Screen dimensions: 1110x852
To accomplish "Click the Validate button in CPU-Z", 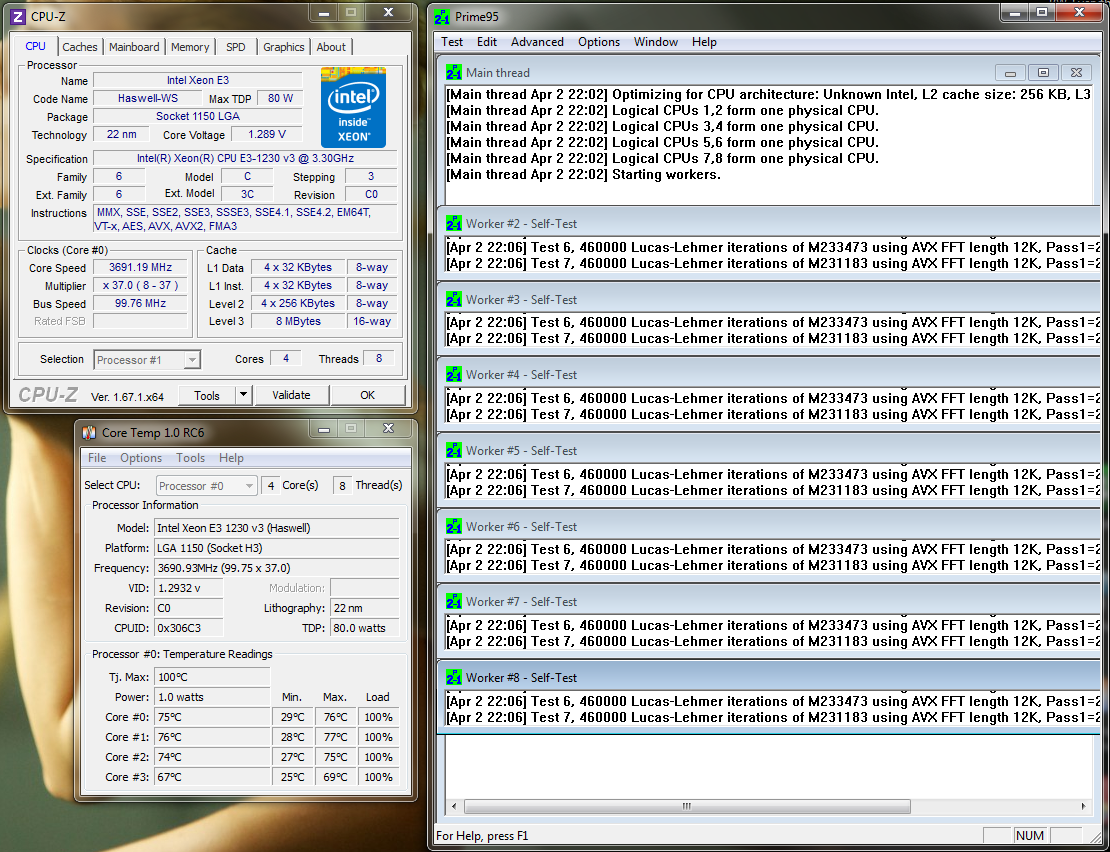I will (291, 395).
